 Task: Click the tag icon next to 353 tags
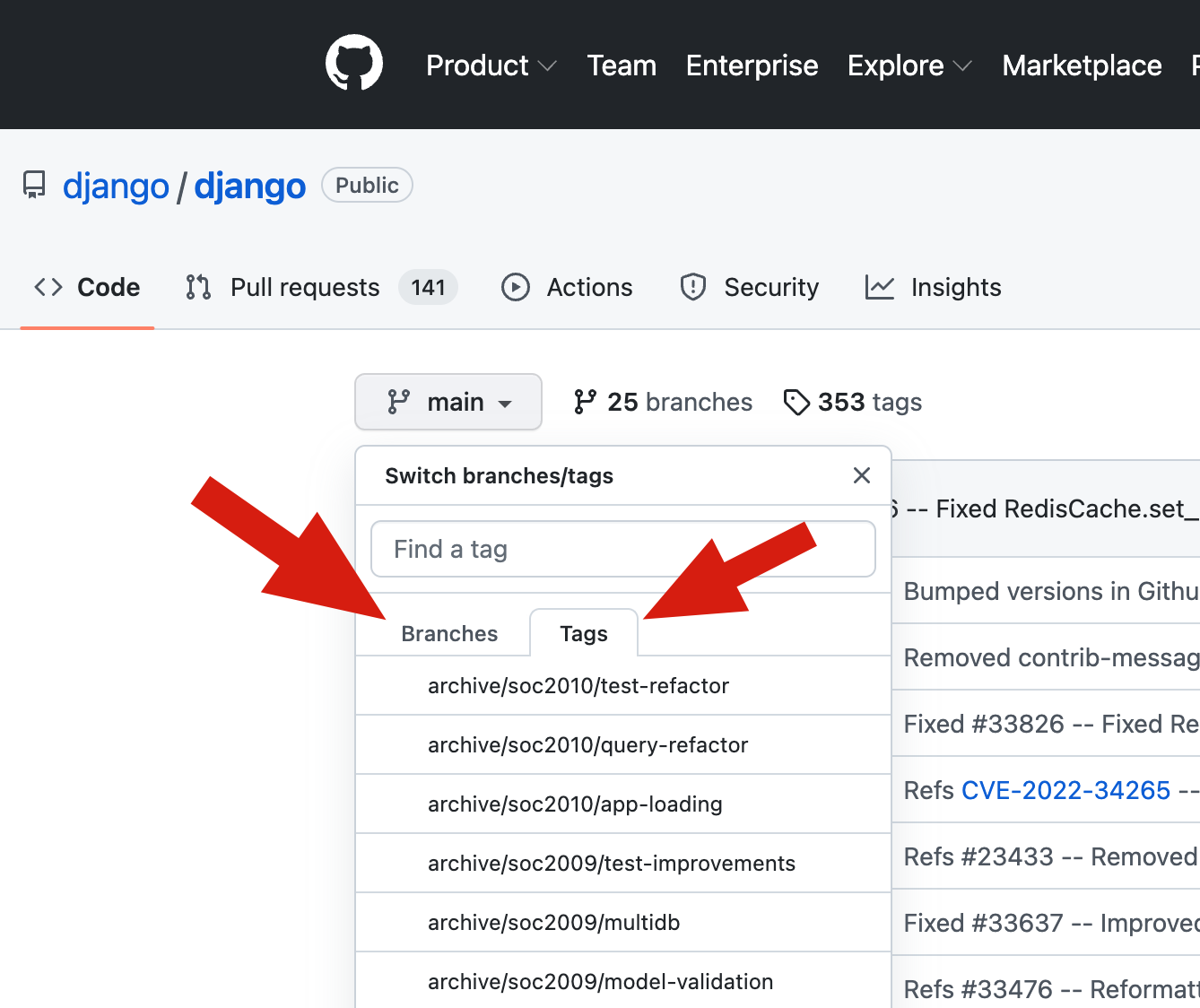coord(796,402)
